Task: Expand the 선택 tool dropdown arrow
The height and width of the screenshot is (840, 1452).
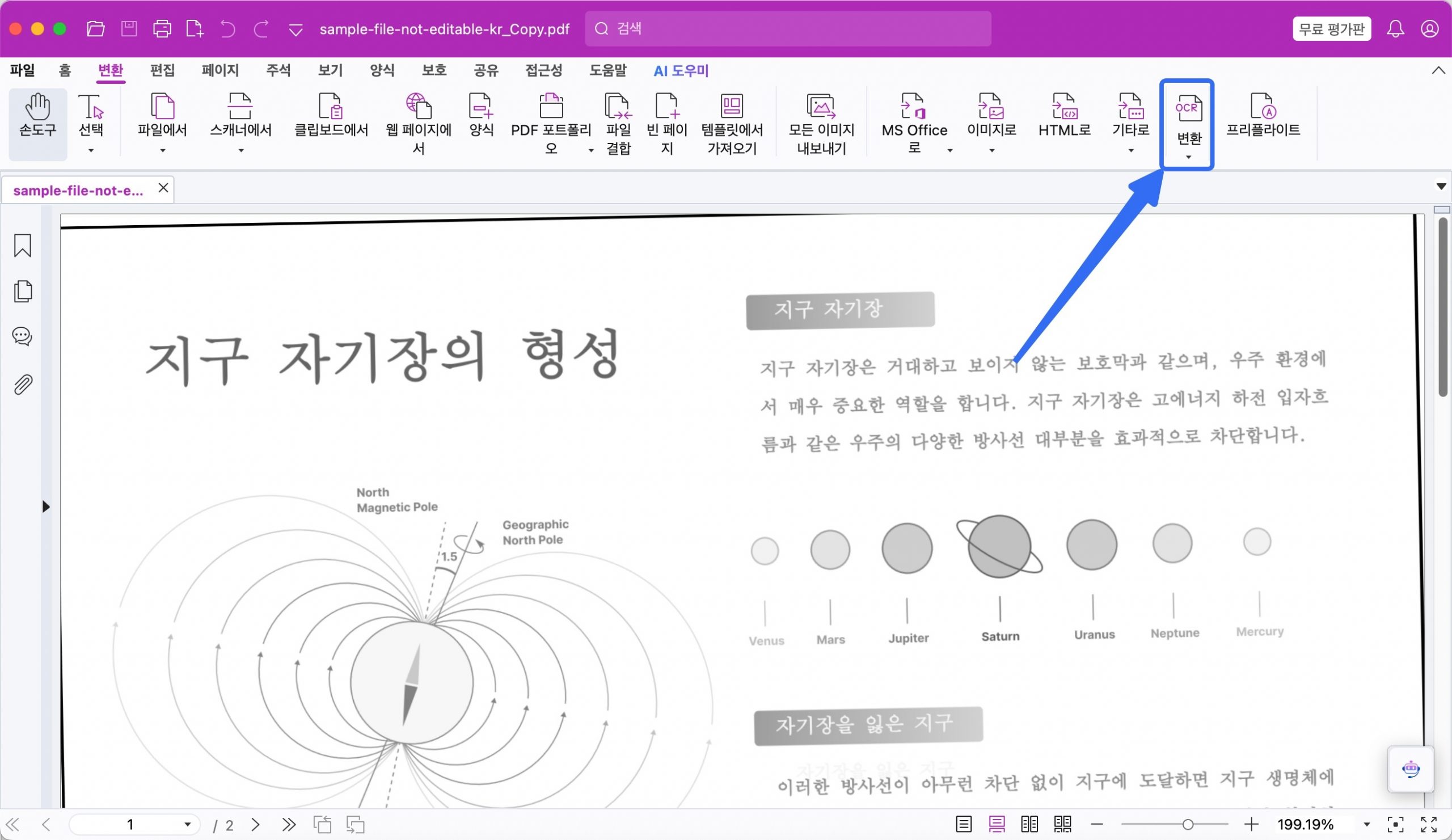Action: point(90,150)
